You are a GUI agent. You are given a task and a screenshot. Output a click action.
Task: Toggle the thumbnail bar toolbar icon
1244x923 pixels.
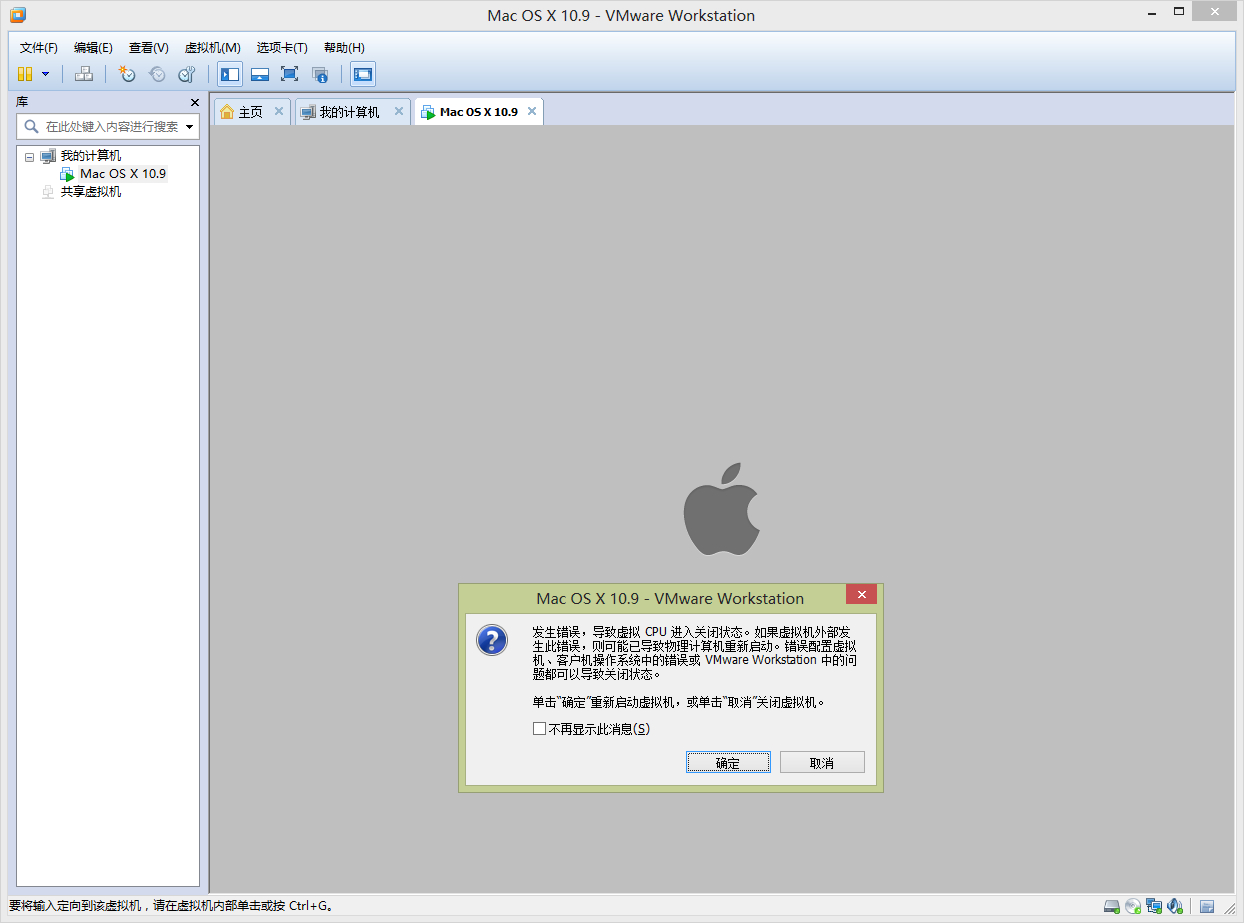point(260,74)
